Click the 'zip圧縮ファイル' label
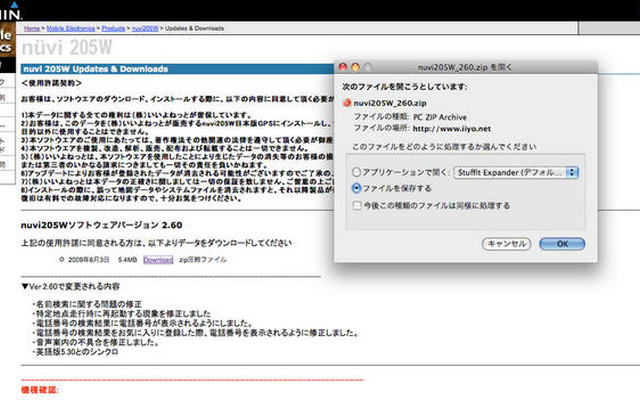This screenshot has height=400, width=640. 202,260
